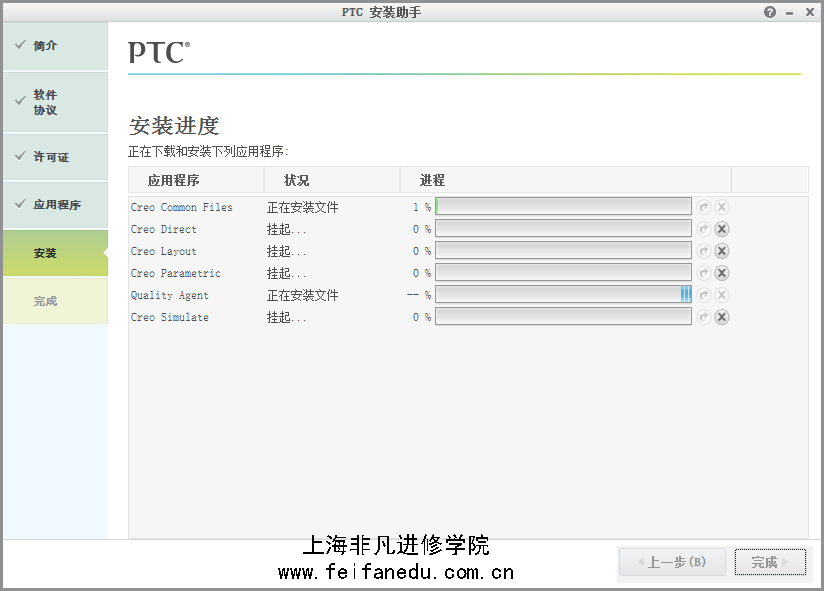The width and height of the screenshot is (824, 591).
Task: Close the PTC installer window
Action: (810, 12)
